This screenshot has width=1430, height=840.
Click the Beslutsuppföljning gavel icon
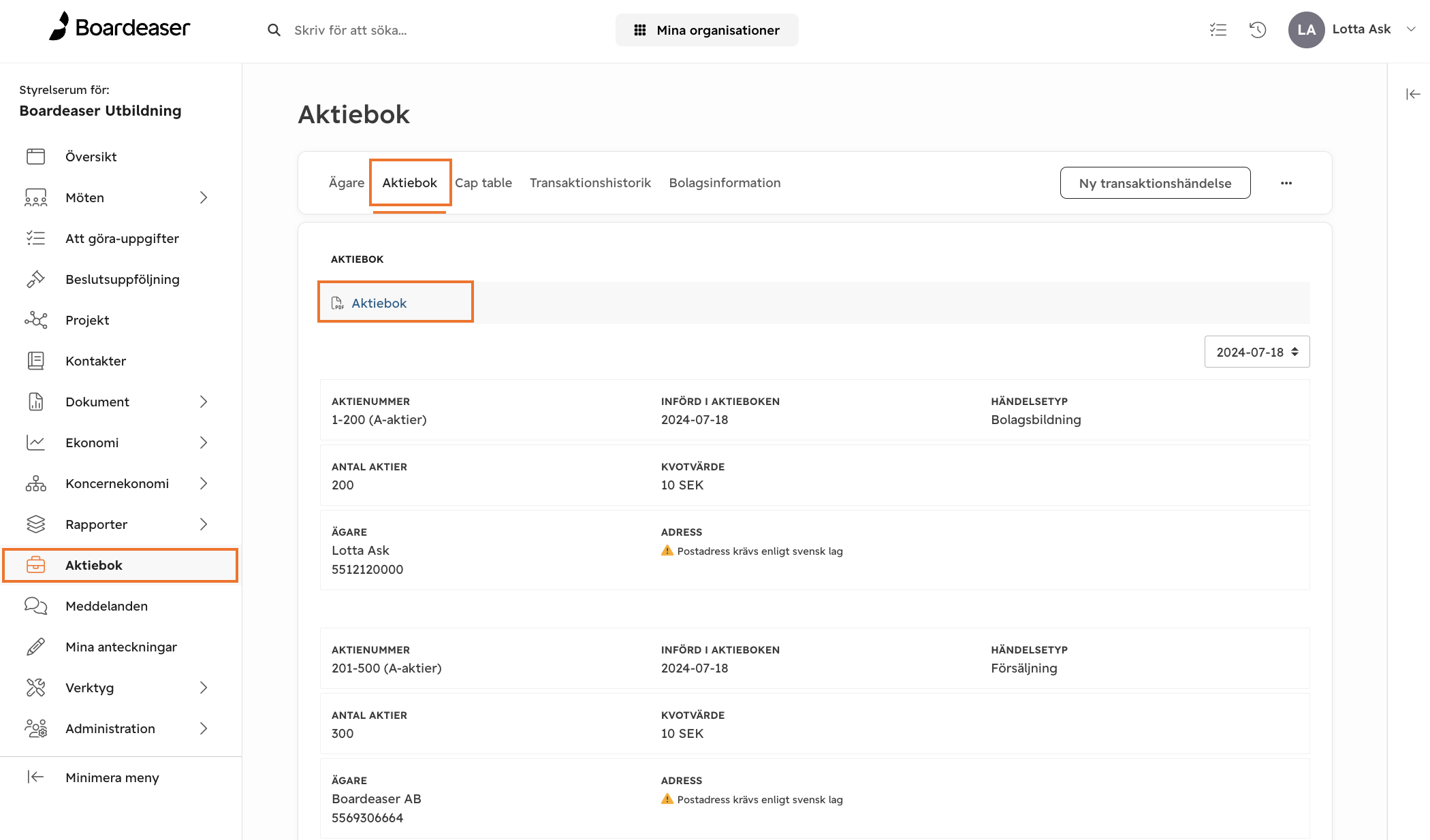(x=35, y=279)
